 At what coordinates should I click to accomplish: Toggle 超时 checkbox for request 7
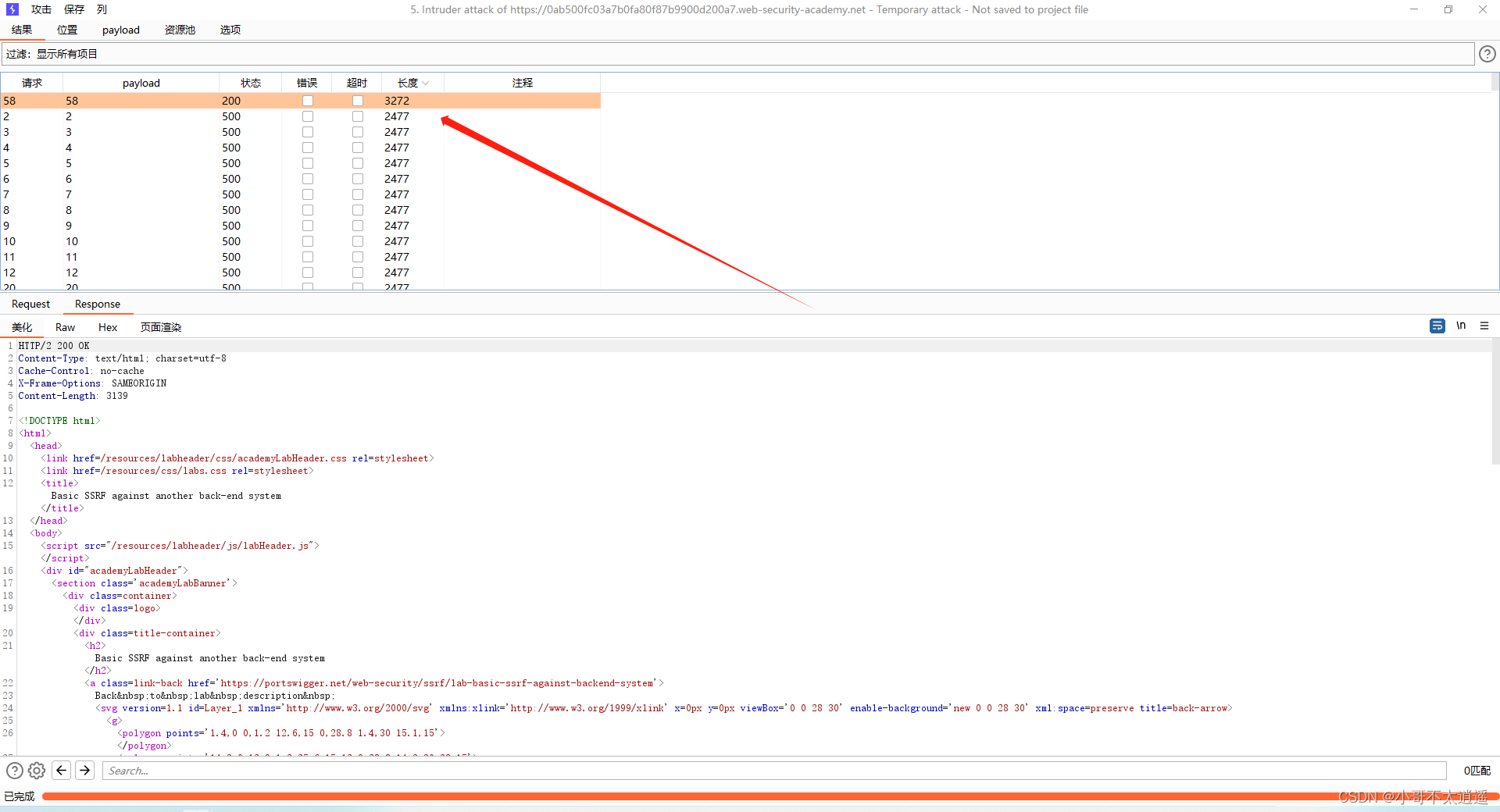358,194
